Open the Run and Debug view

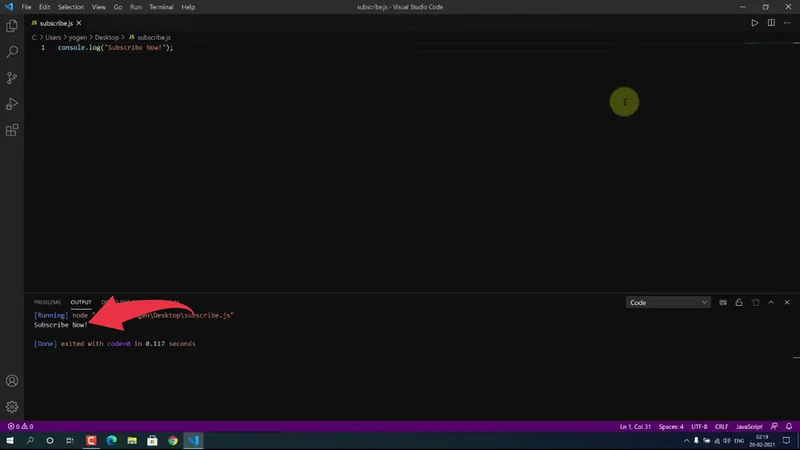(12, 104)
